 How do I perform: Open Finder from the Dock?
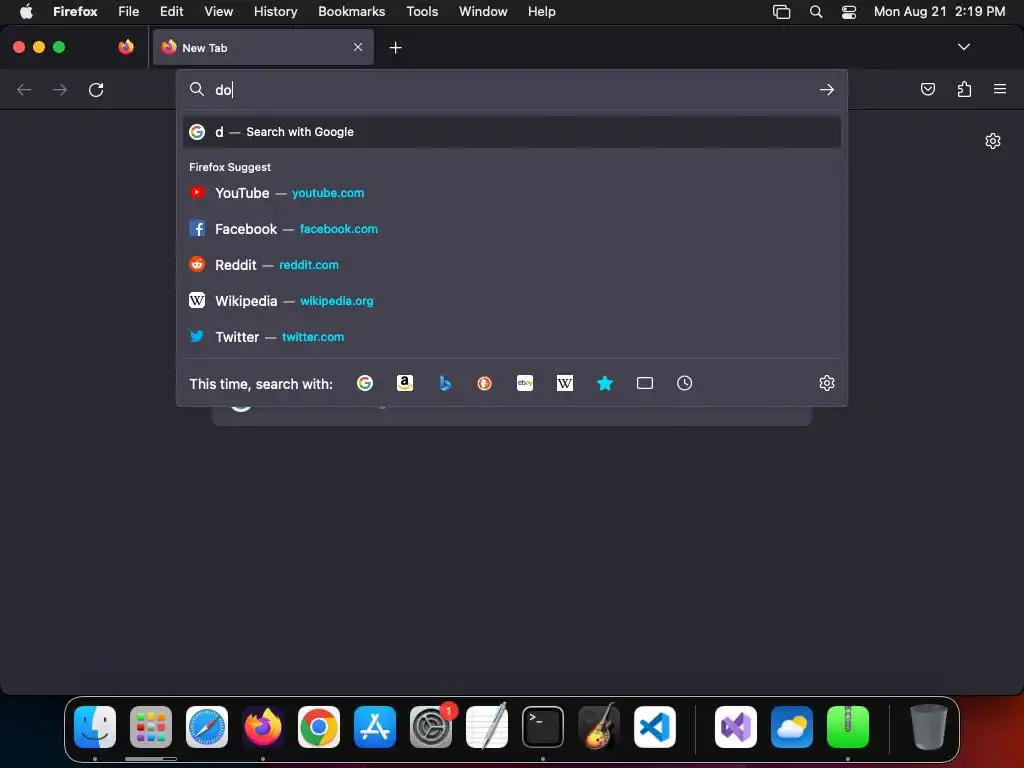pos(95,727)
